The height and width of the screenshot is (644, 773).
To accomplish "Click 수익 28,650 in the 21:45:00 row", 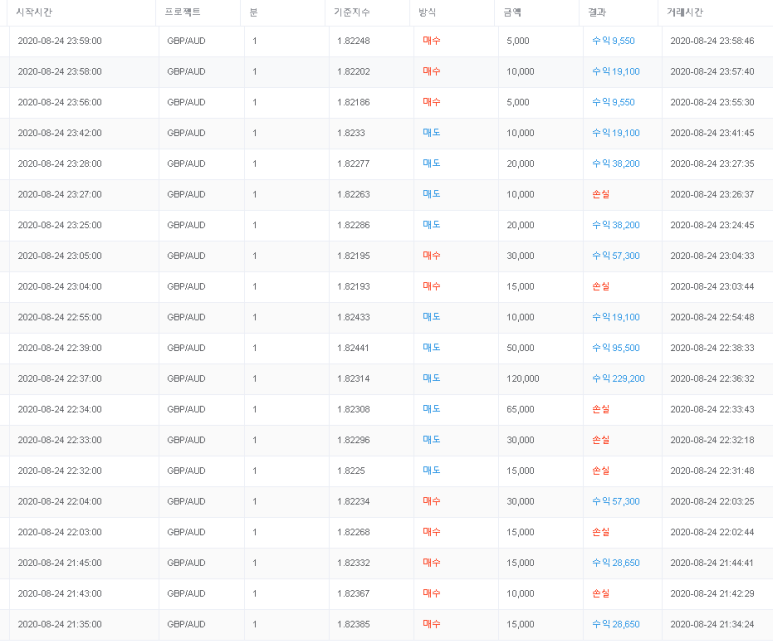I will pyautogui.click(x=616, y=563).
